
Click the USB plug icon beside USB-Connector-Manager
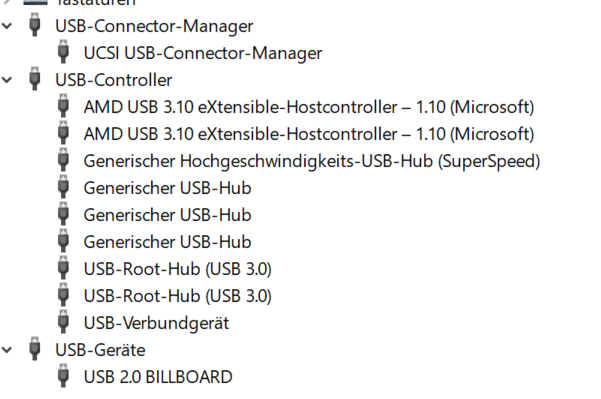(x=34, y=25)
